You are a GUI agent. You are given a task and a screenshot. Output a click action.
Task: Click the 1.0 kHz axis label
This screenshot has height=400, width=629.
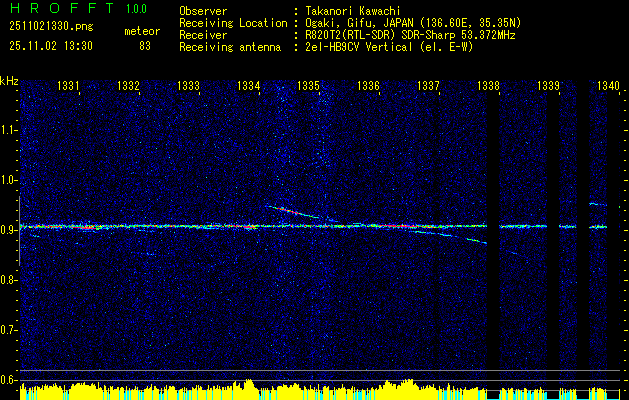point(8,181)
